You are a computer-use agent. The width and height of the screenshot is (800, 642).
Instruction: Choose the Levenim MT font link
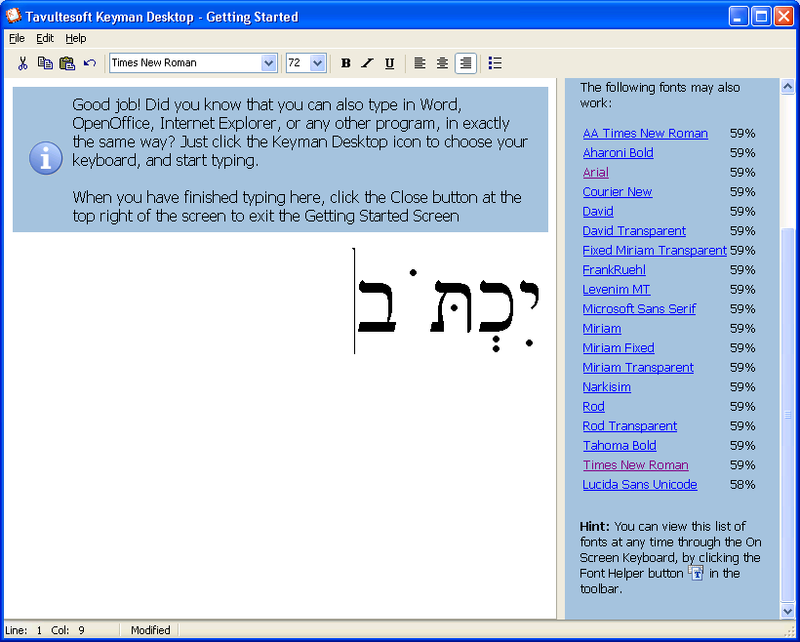click(616, 289)
